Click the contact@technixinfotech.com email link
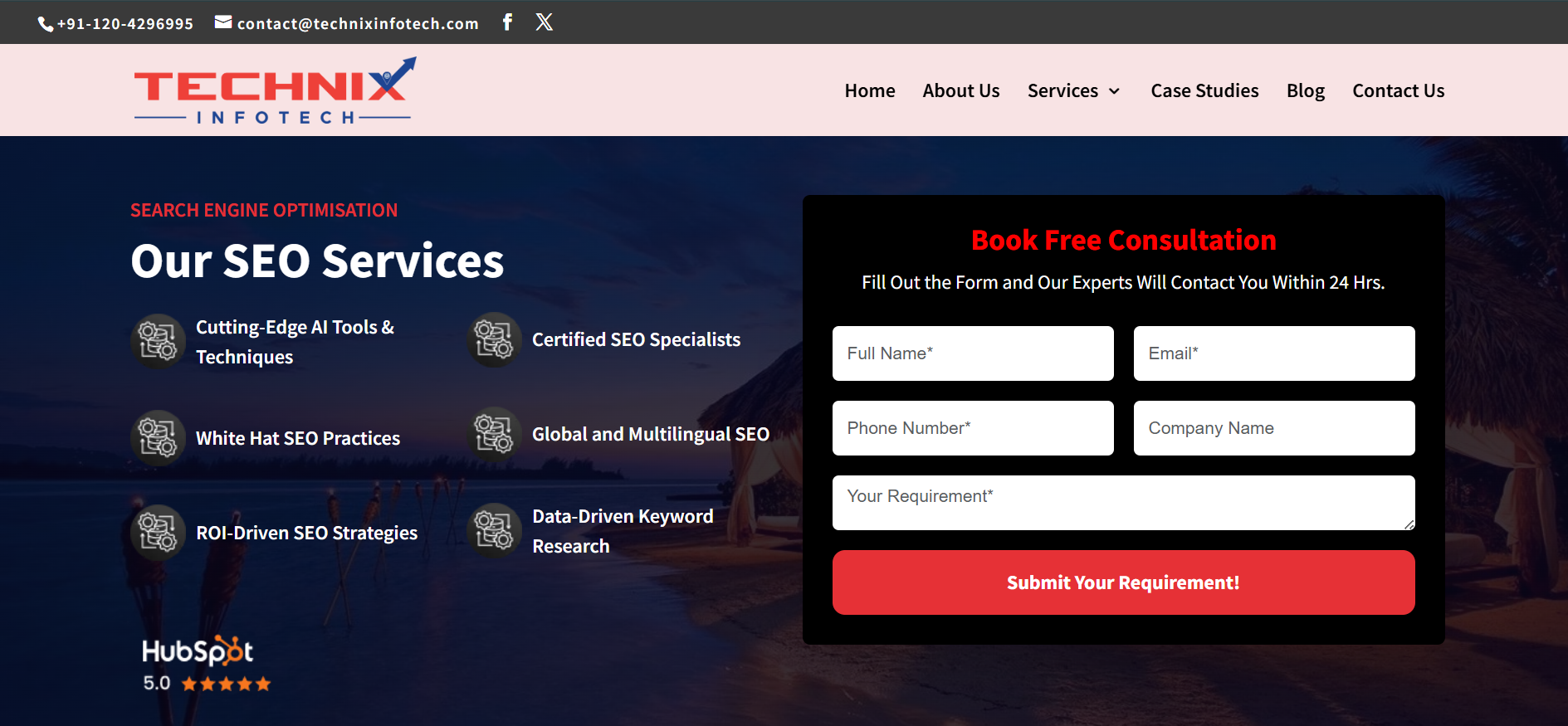This screenshot has width=1568, height=726. pyautogui.click(x=358, y=24)
